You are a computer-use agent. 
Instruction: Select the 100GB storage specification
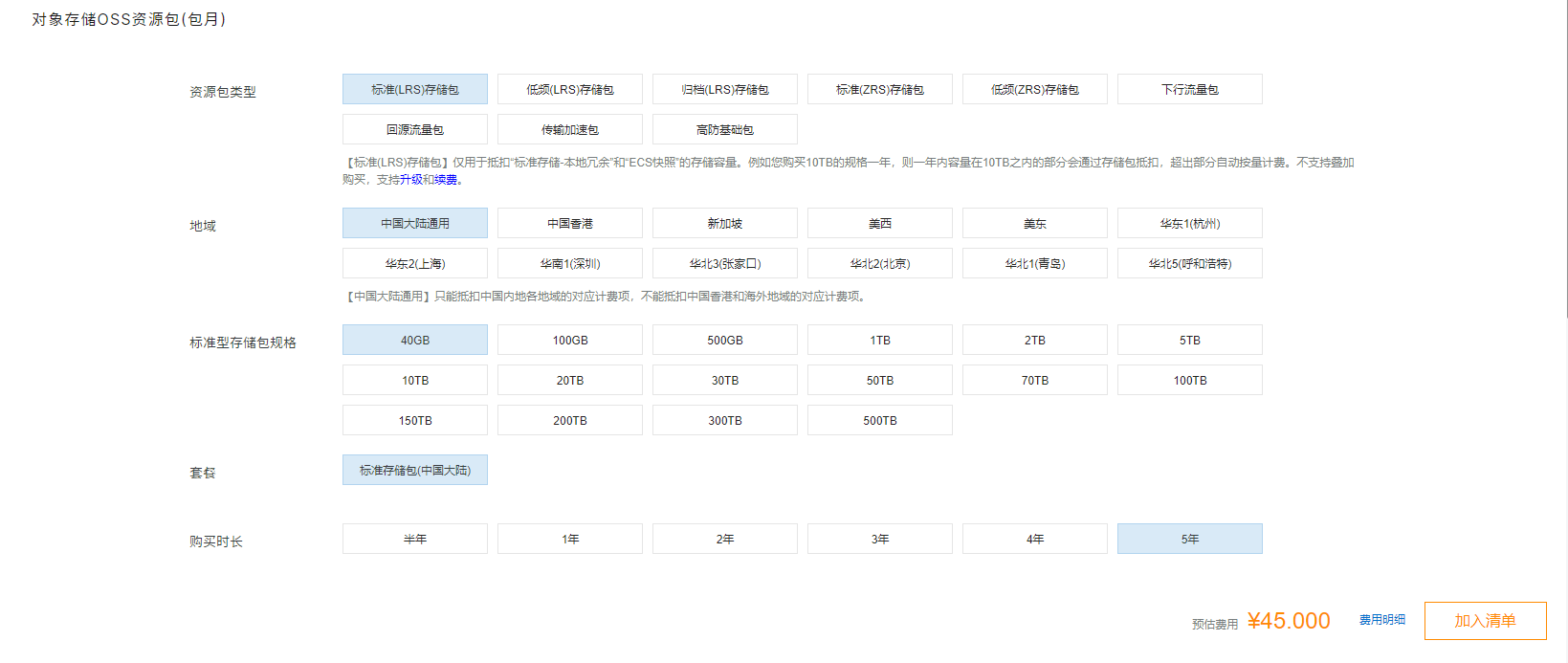[x=569, y=340]
